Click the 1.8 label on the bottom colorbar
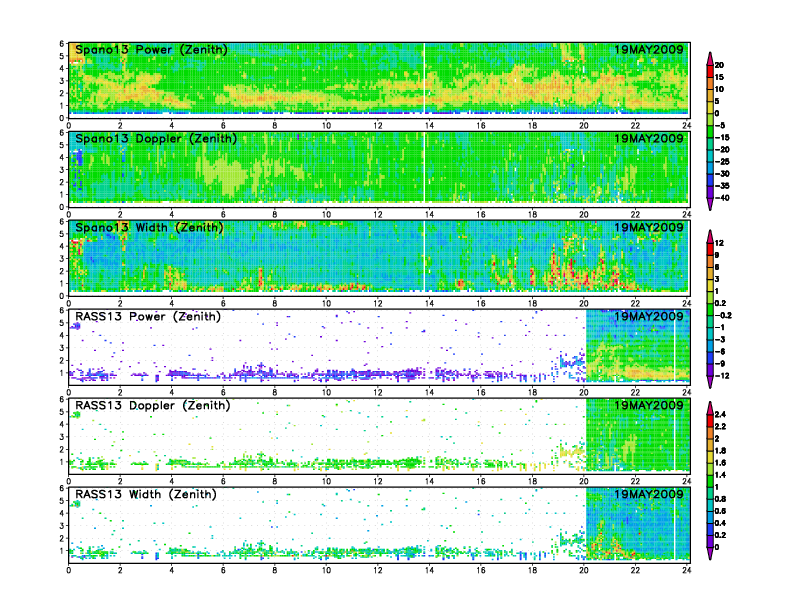Screen dimensions: 792x612 click(720, 451)
